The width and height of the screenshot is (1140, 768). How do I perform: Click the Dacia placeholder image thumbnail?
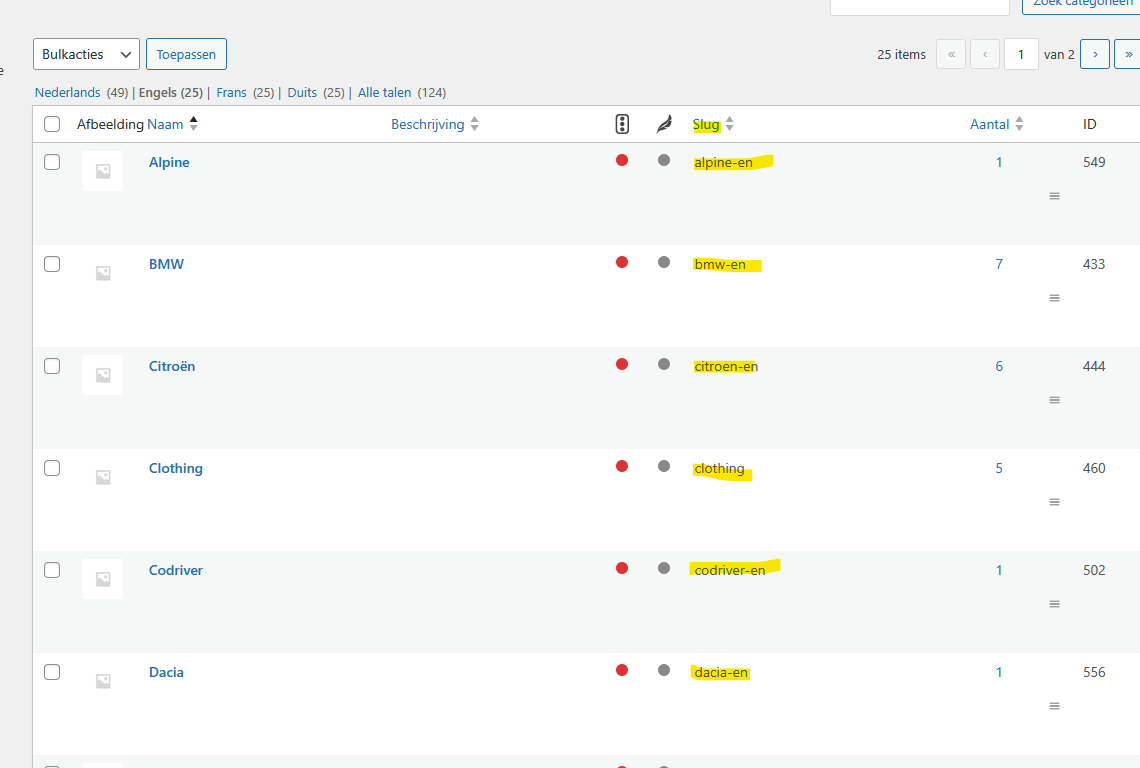tap(103, 681)
